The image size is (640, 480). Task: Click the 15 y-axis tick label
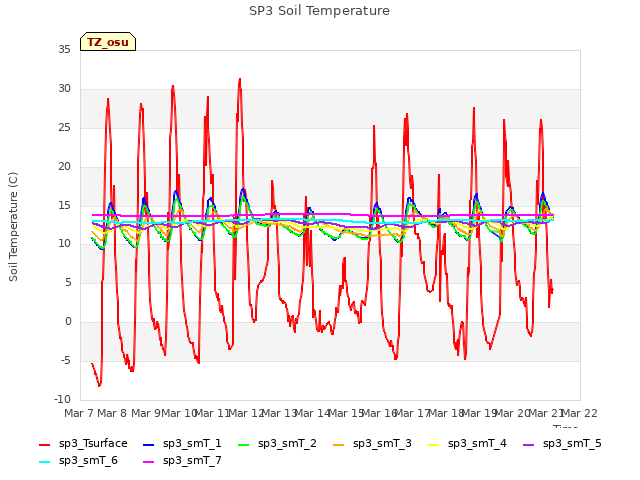pyautogui.click(x=64, y=205)
